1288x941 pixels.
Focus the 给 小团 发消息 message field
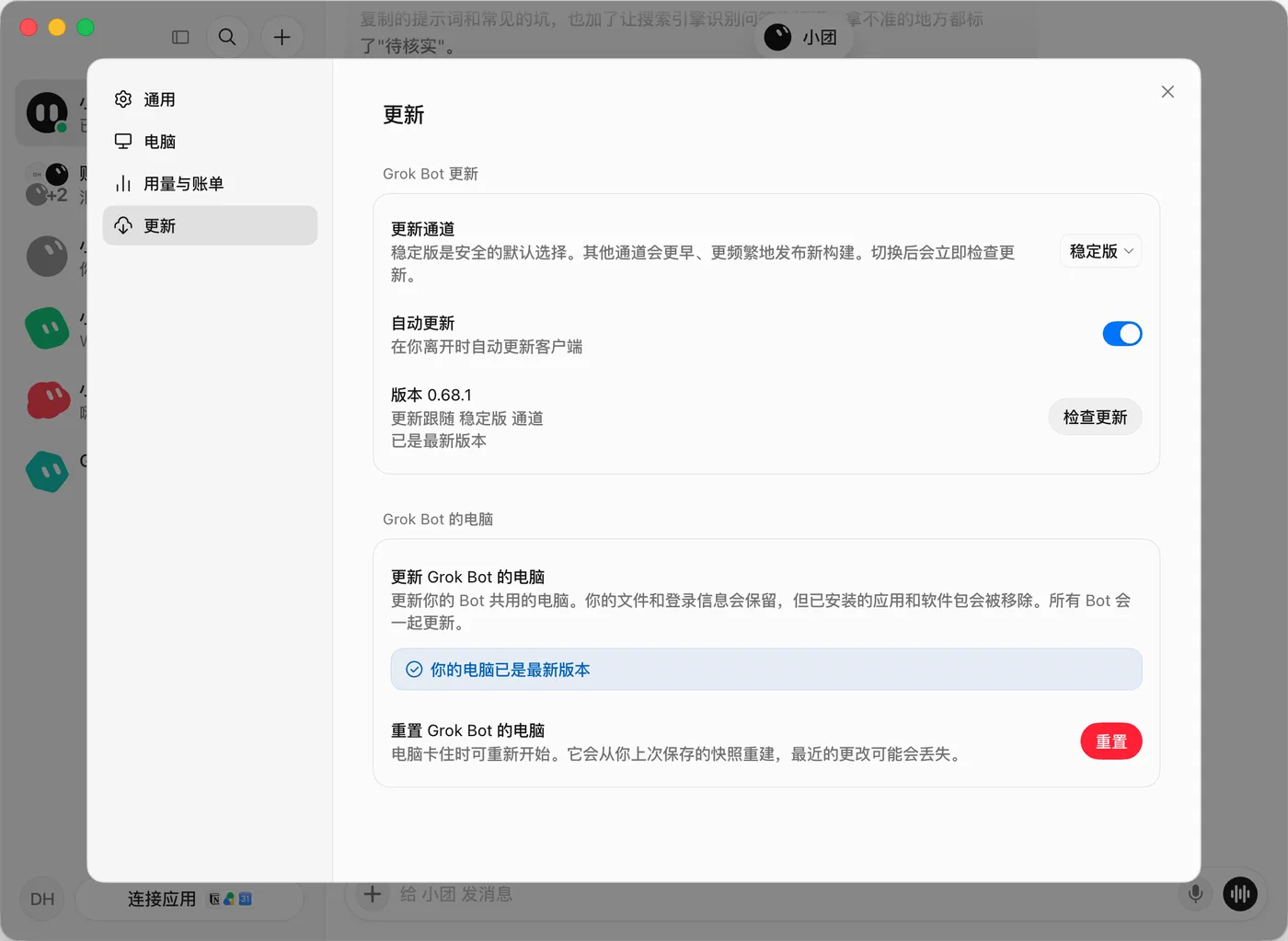pos(782,894)
